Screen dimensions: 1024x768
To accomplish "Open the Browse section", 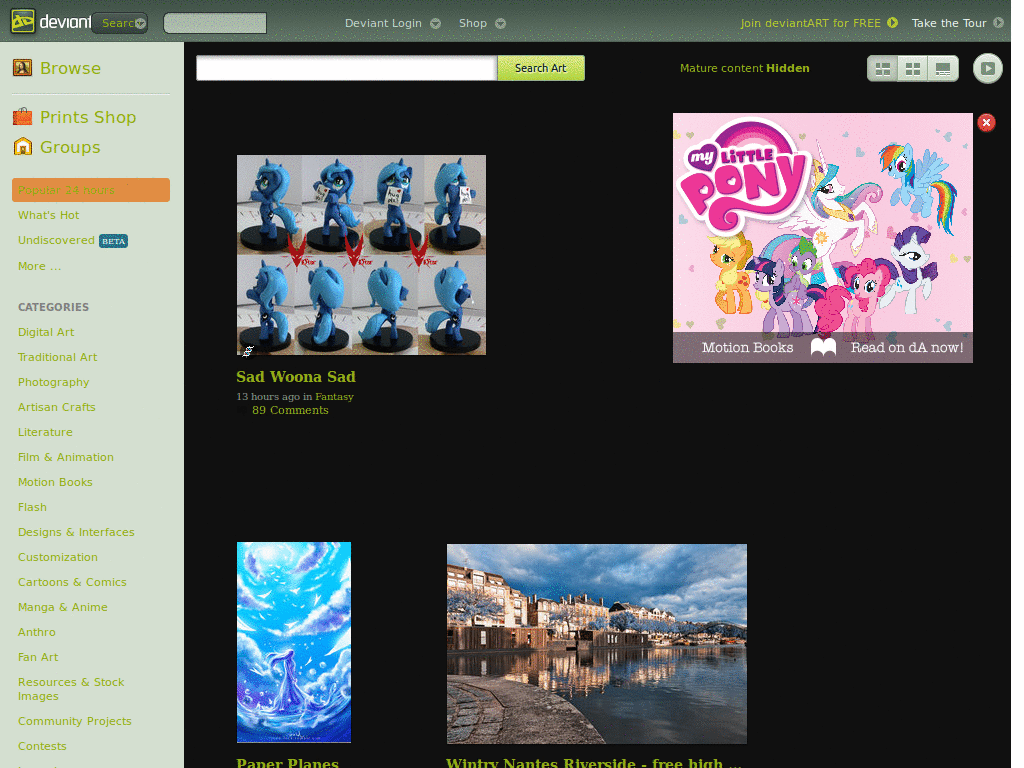I will coord(71,68).
